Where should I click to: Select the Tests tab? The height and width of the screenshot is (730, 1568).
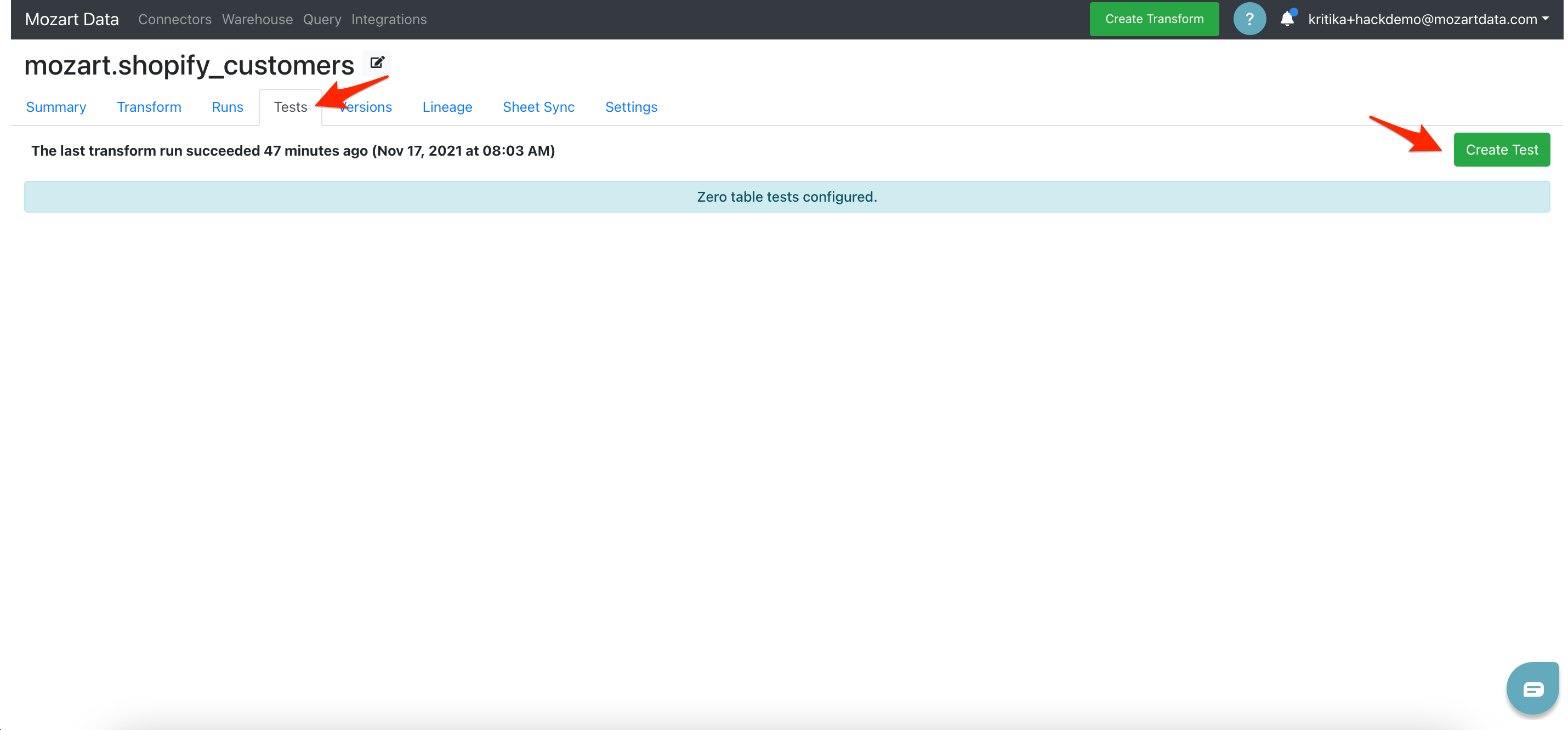click(289, 107)
